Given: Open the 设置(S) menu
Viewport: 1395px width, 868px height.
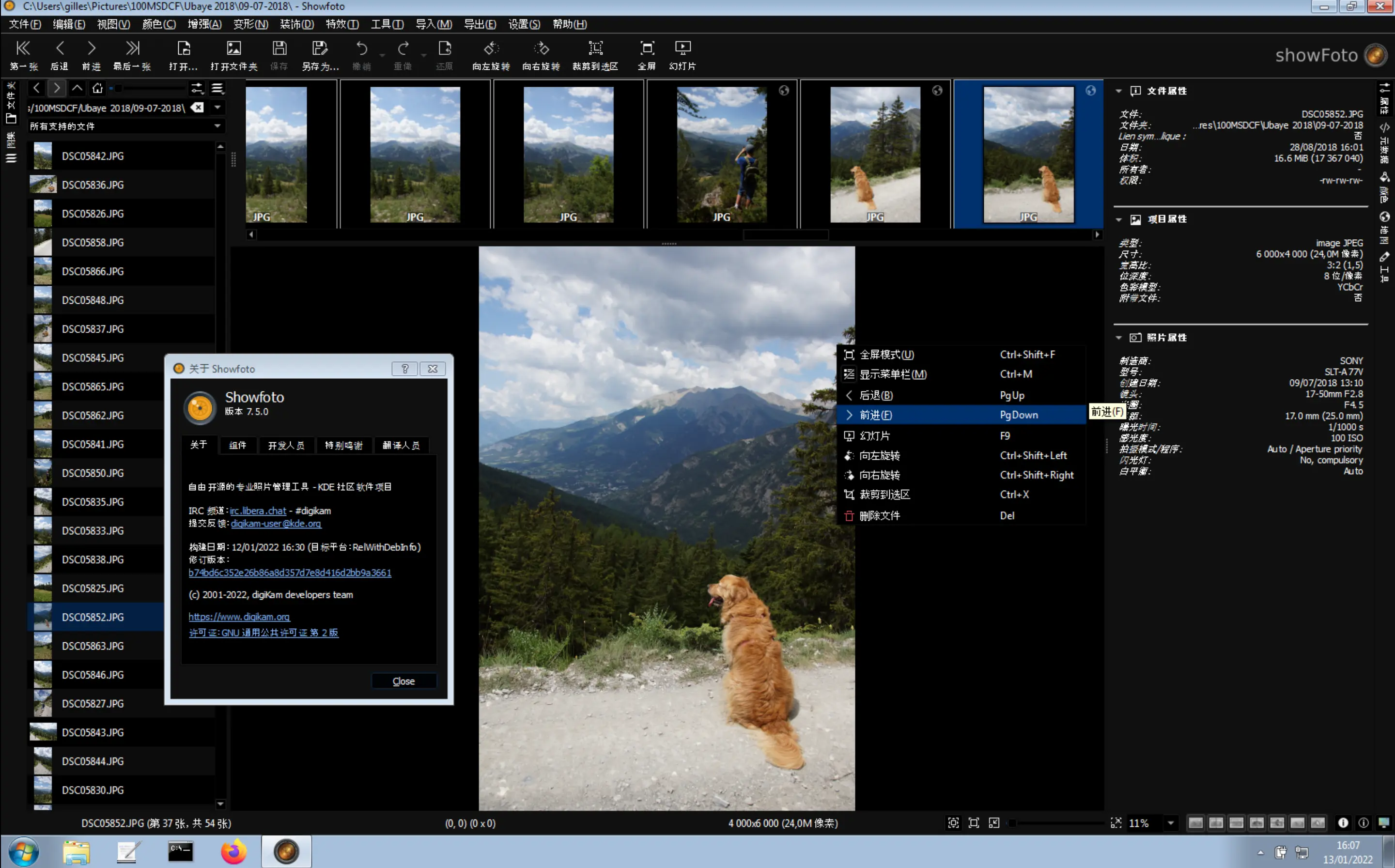Looking at the screenshot, I should coord(524,24).
